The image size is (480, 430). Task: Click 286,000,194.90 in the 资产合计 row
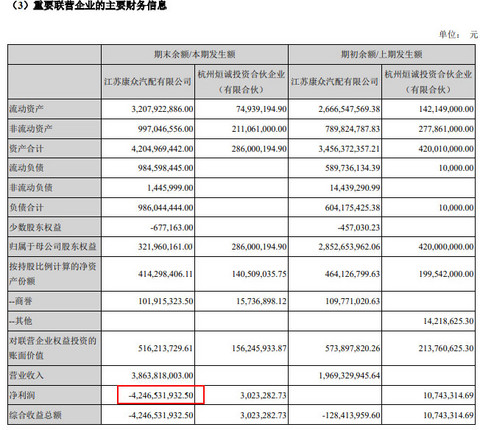259,148
